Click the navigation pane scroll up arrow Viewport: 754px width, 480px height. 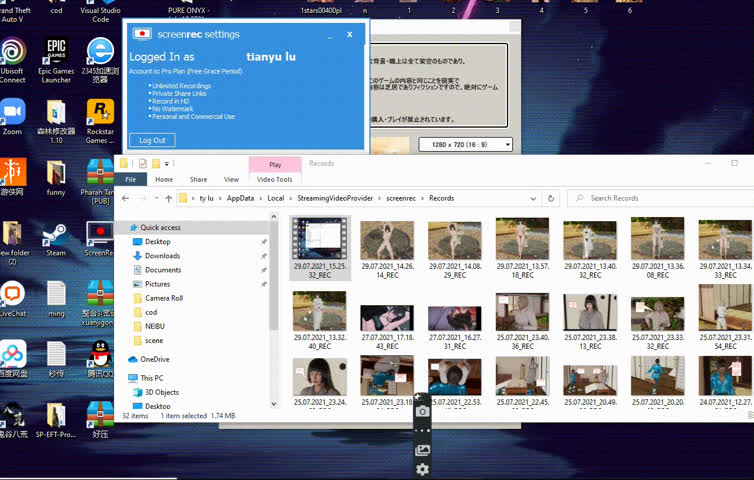click(x=274, y=217)
